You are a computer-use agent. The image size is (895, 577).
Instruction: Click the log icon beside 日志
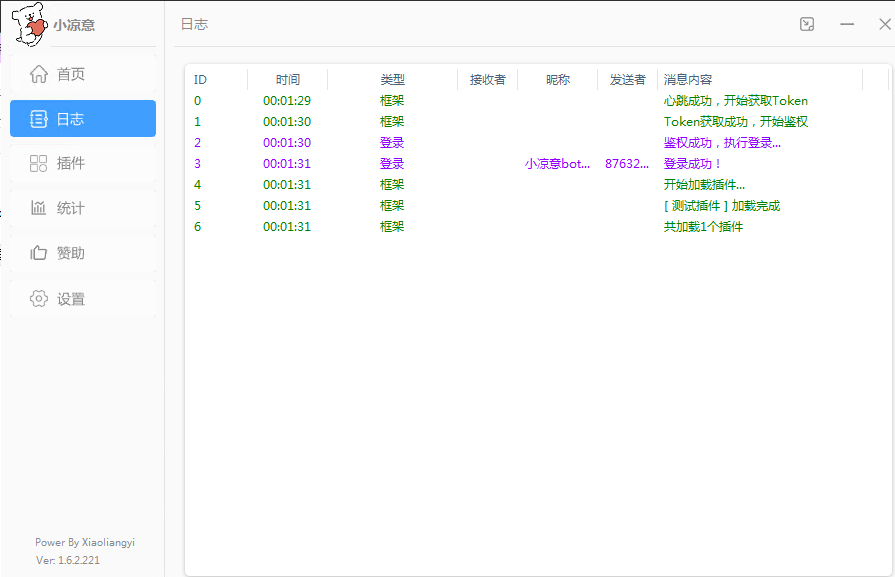pyautogui.click(x=39, y=119)
